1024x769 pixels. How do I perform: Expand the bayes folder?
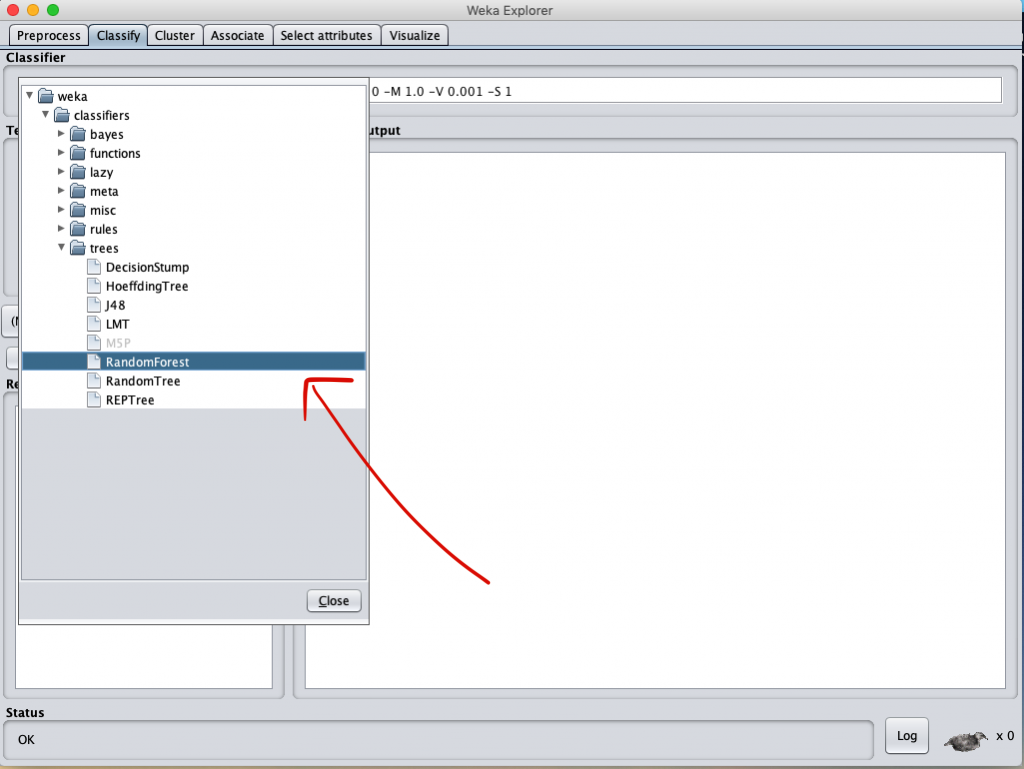[x=61, y=133]
